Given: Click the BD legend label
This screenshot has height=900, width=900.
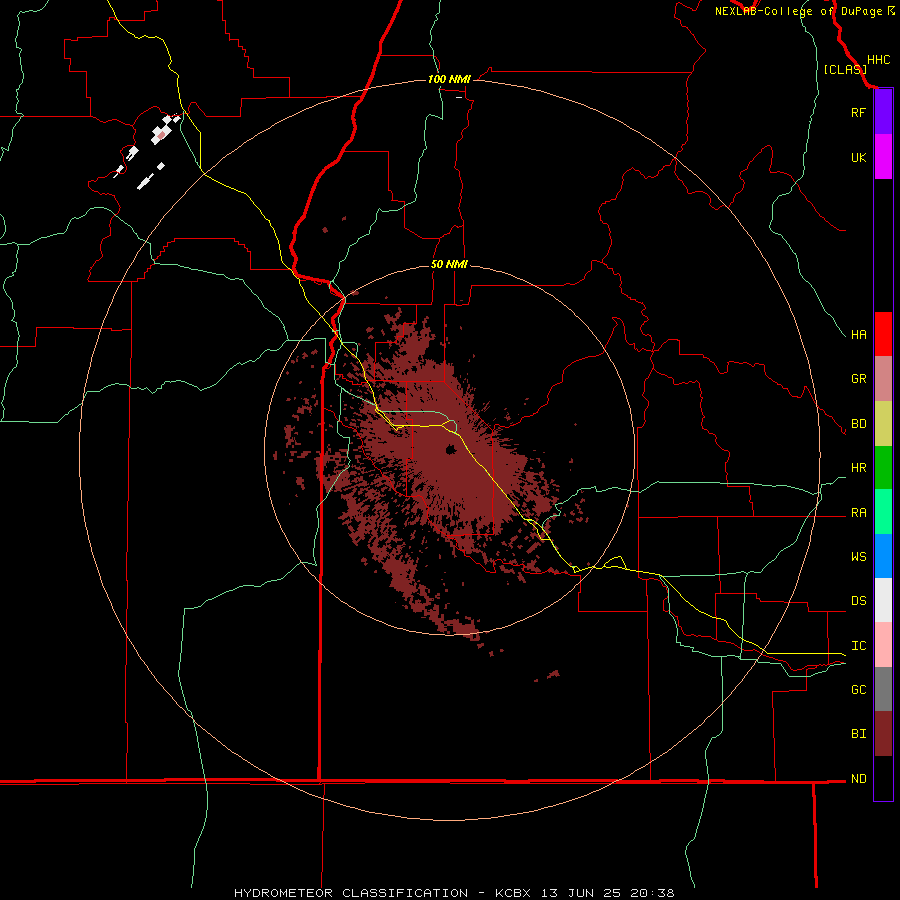Looking at the screenshot, I should (x=858, y=424).
